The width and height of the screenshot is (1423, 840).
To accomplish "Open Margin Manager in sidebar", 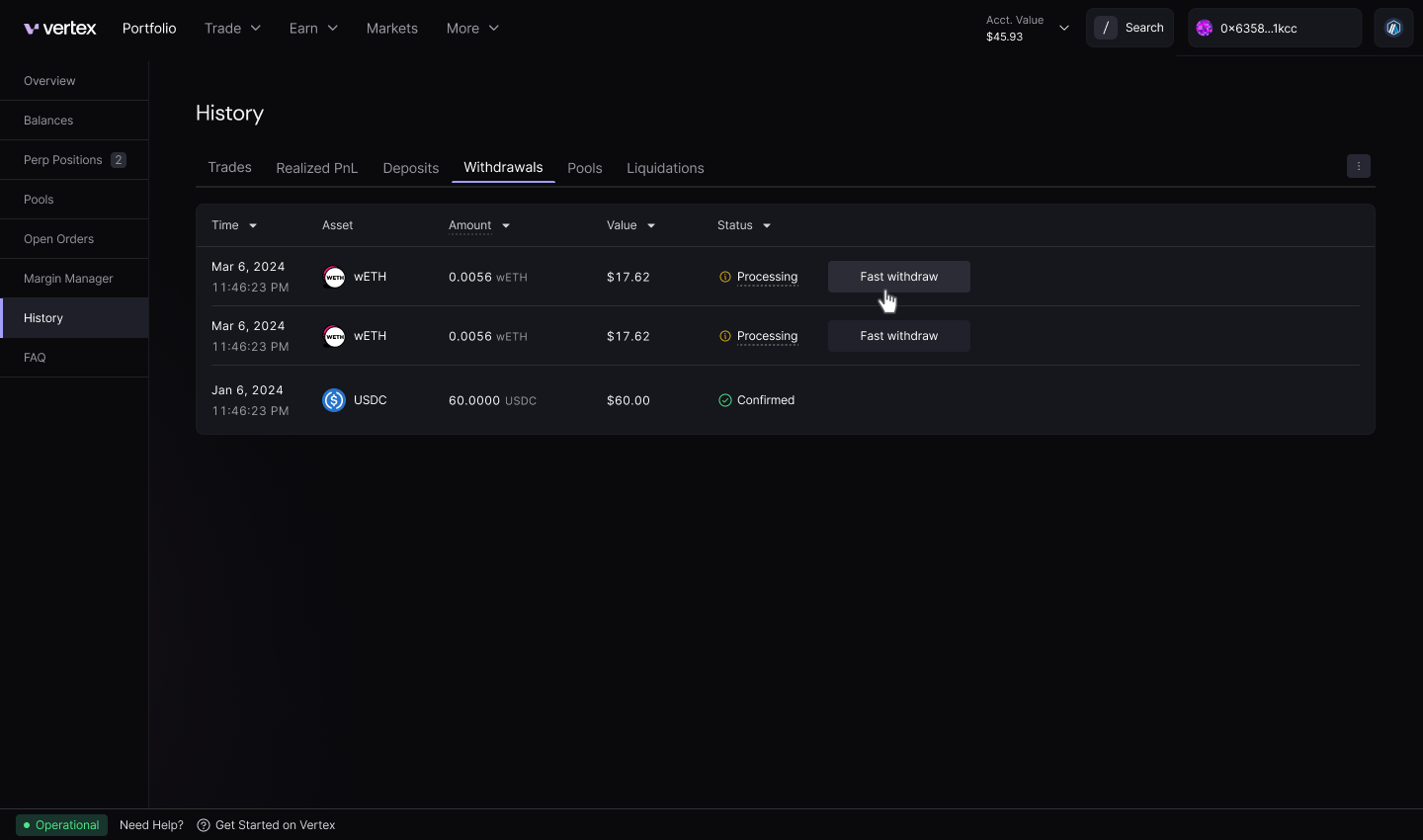I will tap(68, 279).
